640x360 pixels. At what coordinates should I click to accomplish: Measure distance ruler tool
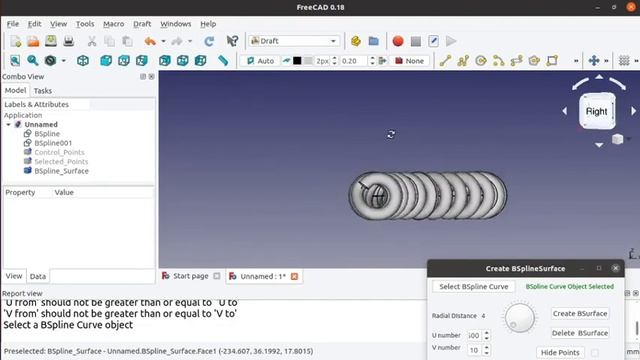(x=223, y=61)
